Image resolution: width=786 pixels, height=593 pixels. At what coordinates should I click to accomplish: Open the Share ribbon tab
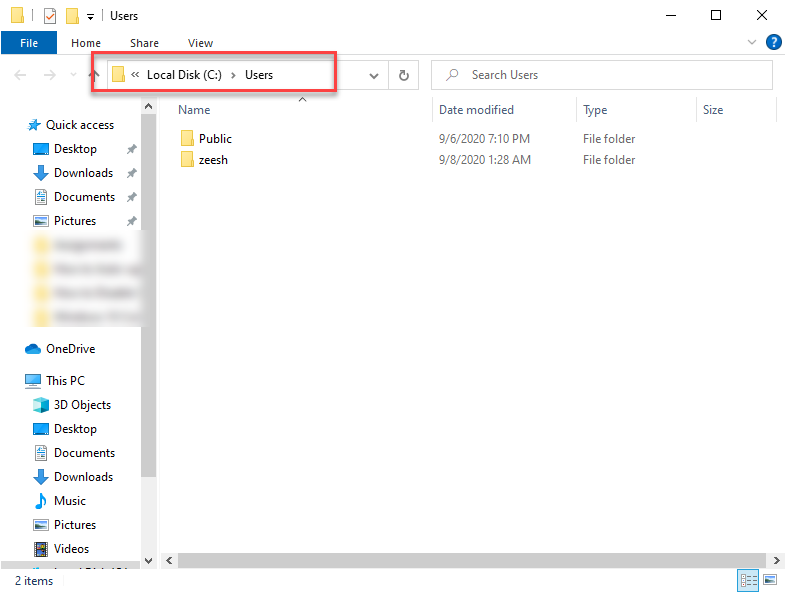144,43
